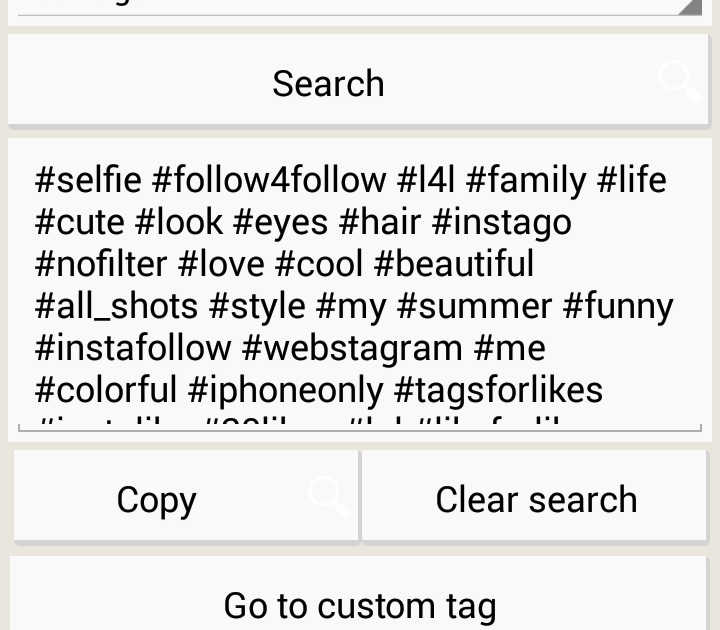Tap #beautiful in the hashtag list
This screenshot has width=720, height=630.
[454, 264]
